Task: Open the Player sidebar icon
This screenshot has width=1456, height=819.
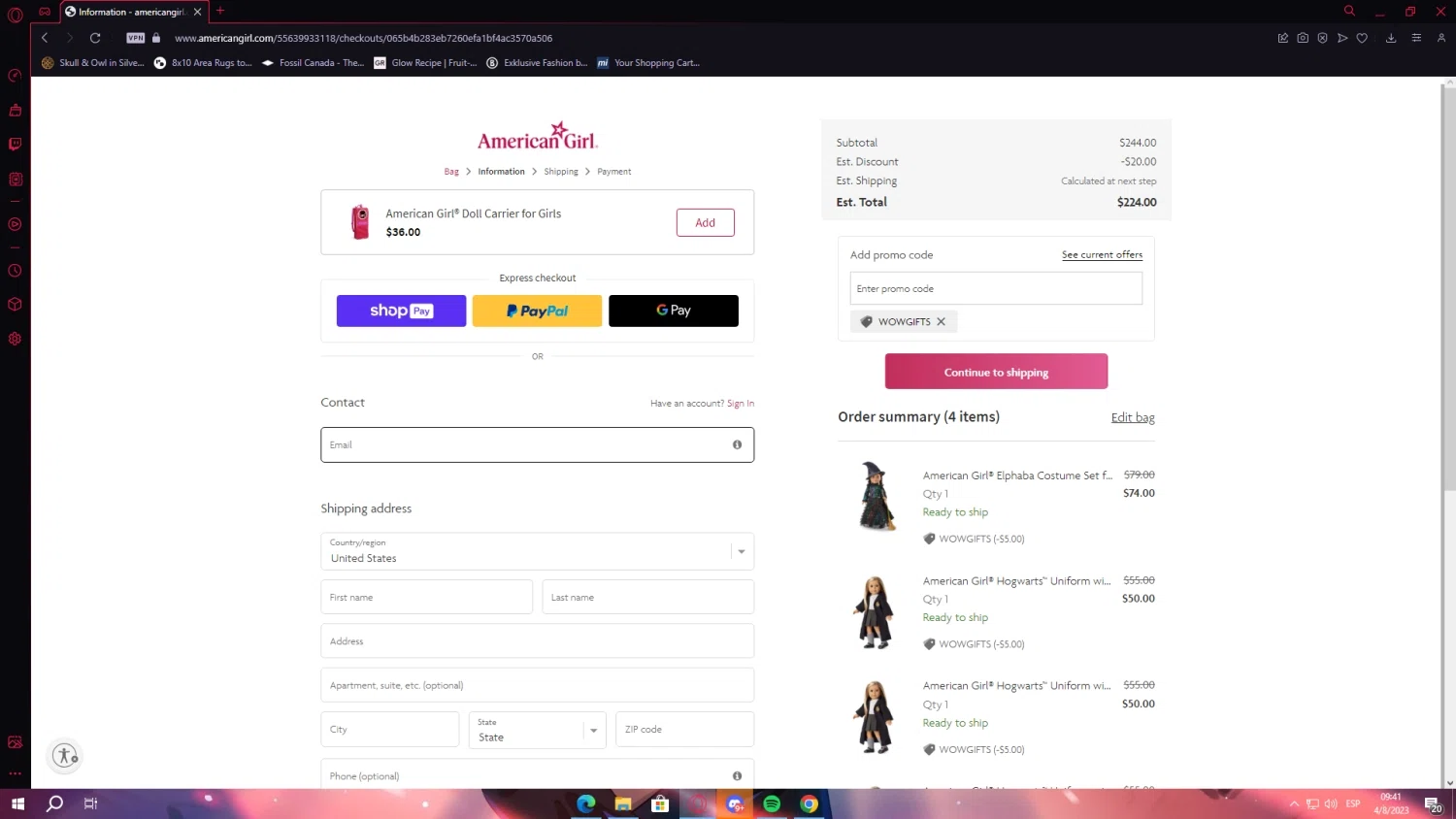Action: click(x=15, y=224)
